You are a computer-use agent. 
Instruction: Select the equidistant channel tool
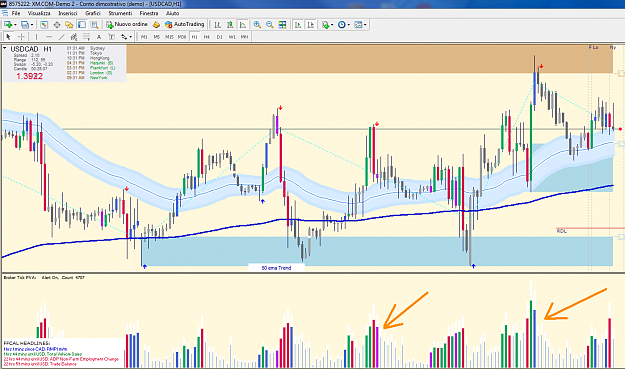click(74, 37)
